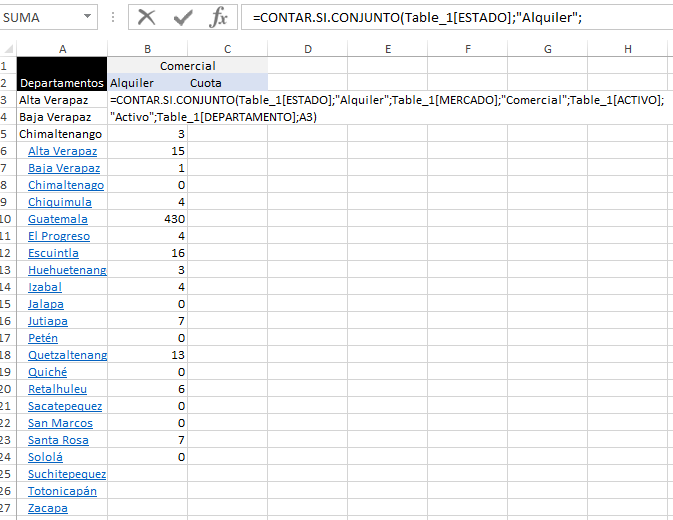Click the Cuota column heading cell

[207, 83]
